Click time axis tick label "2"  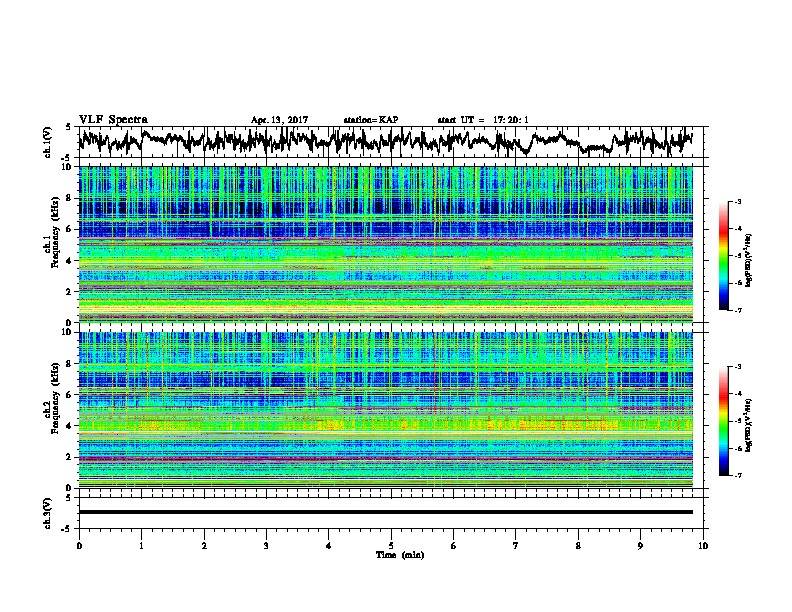pyautogui.click(x=204, y=546)
